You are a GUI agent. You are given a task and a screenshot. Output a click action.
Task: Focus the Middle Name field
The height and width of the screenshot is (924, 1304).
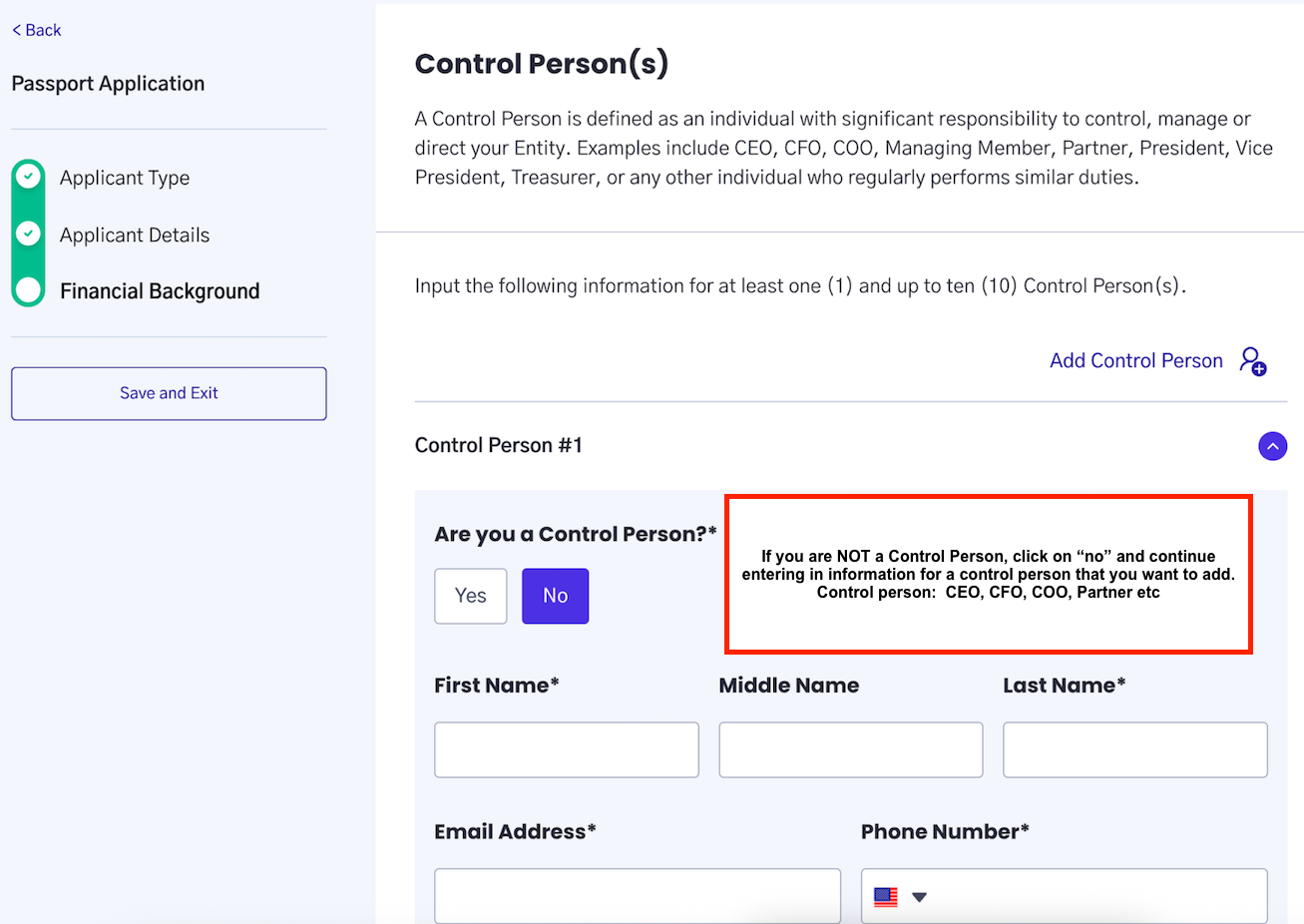pyautogui.click(x=851, y=749)
